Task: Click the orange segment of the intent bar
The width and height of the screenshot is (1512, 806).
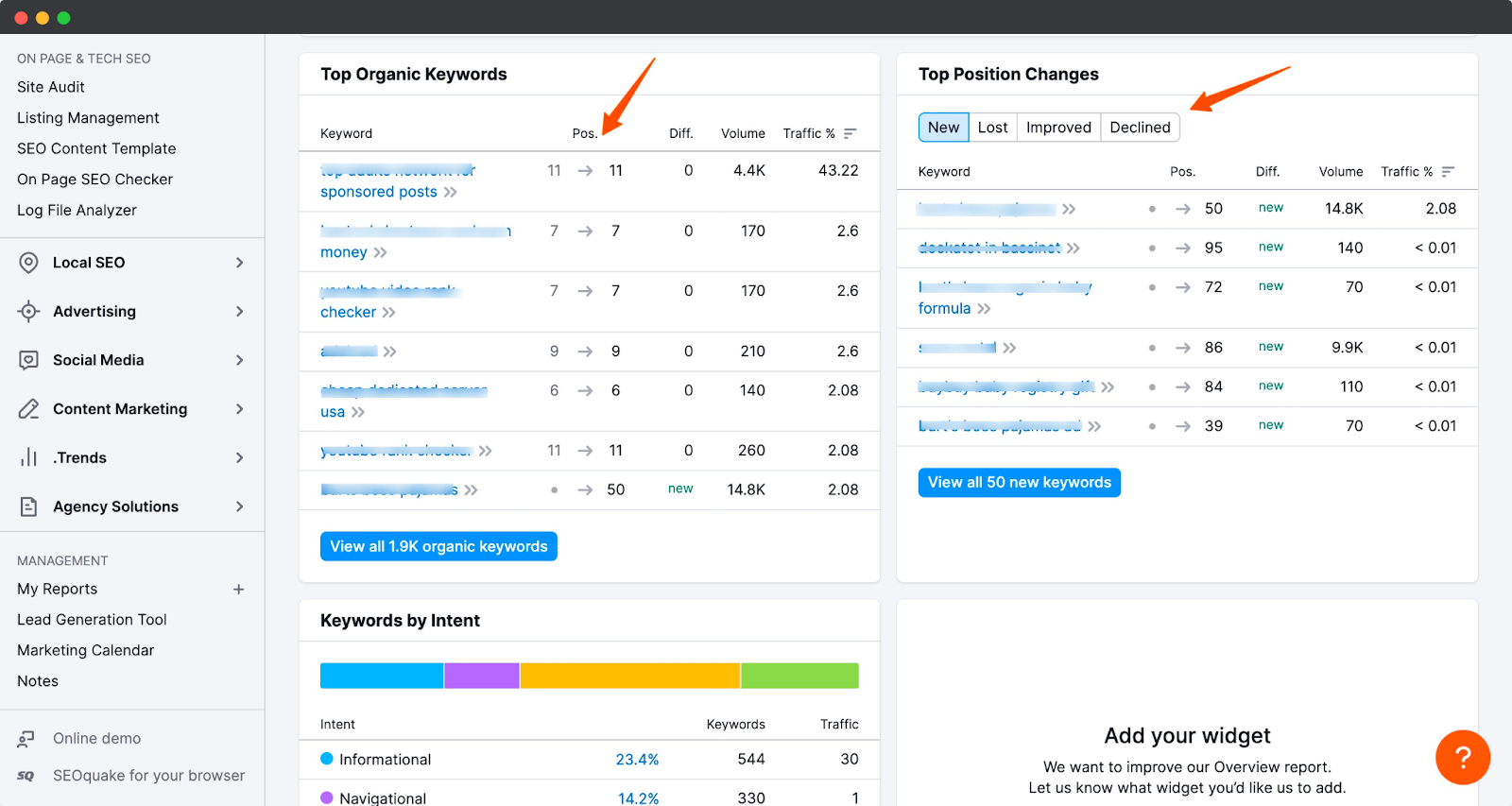Action: coord(629,676)
